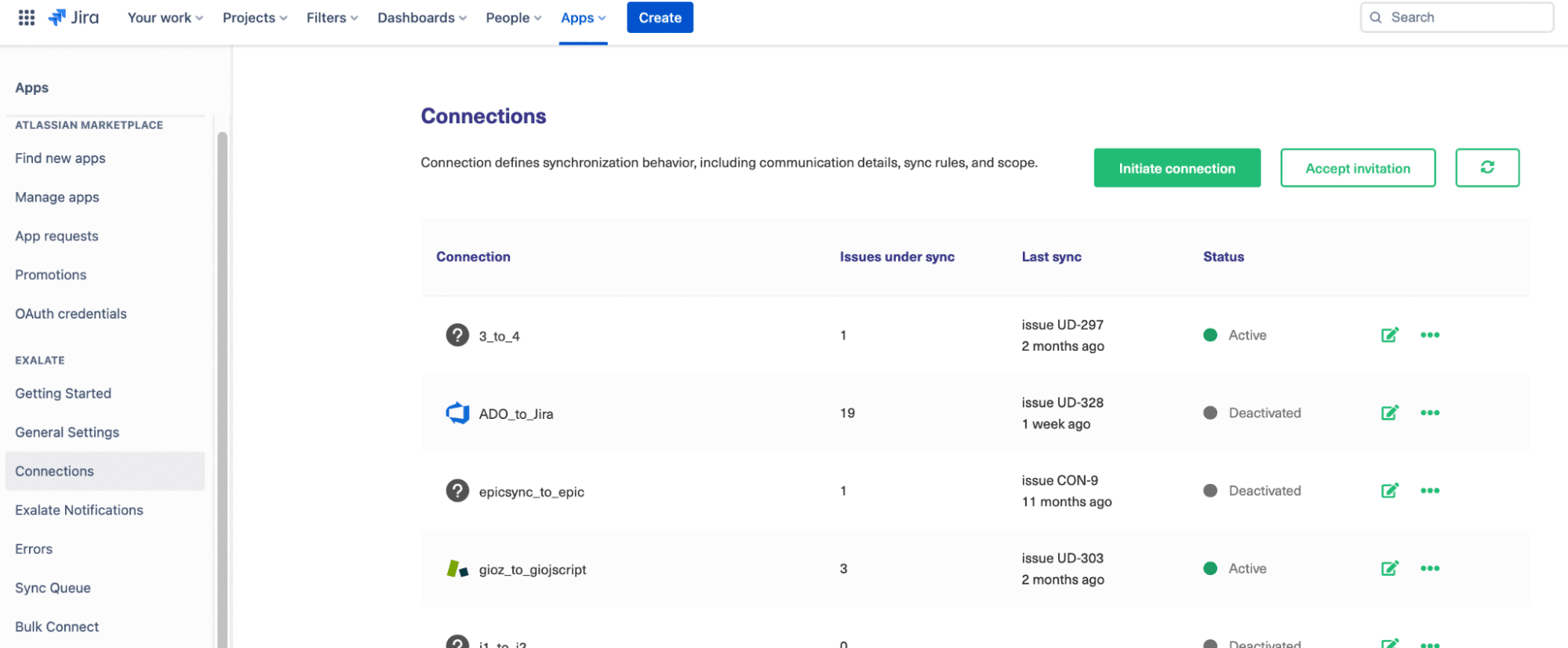
Task: Expand the Projects dropdown menu
Action: point(254,17)
